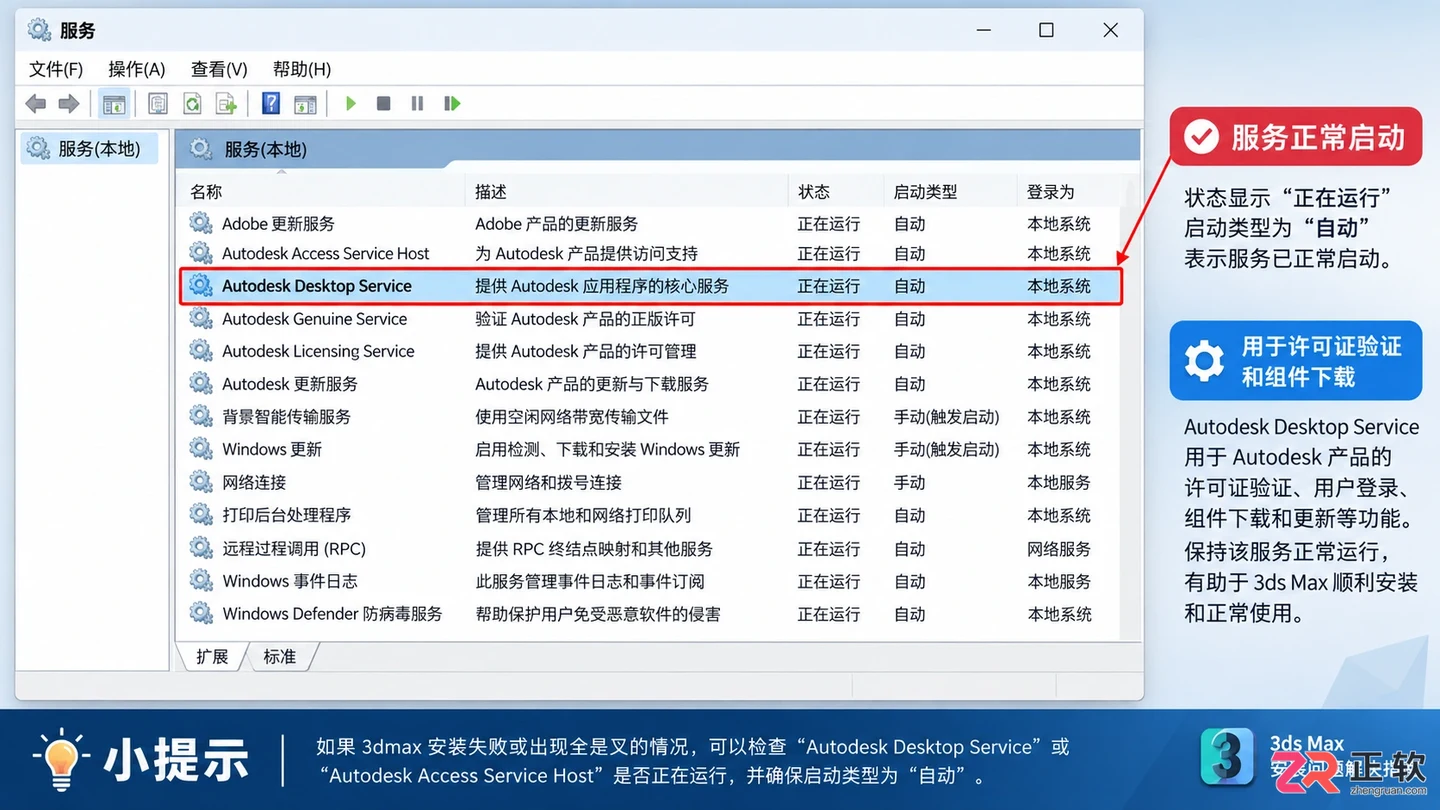1440x810 pixels.
Task: Click the gear icon beside 打印后台处理程序
Action: (201, 515)
